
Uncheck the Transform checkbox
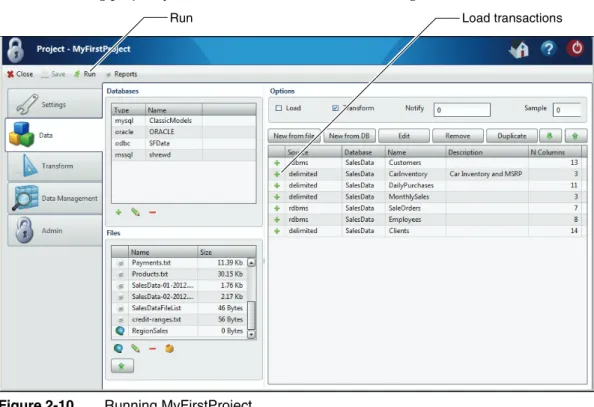335,108
